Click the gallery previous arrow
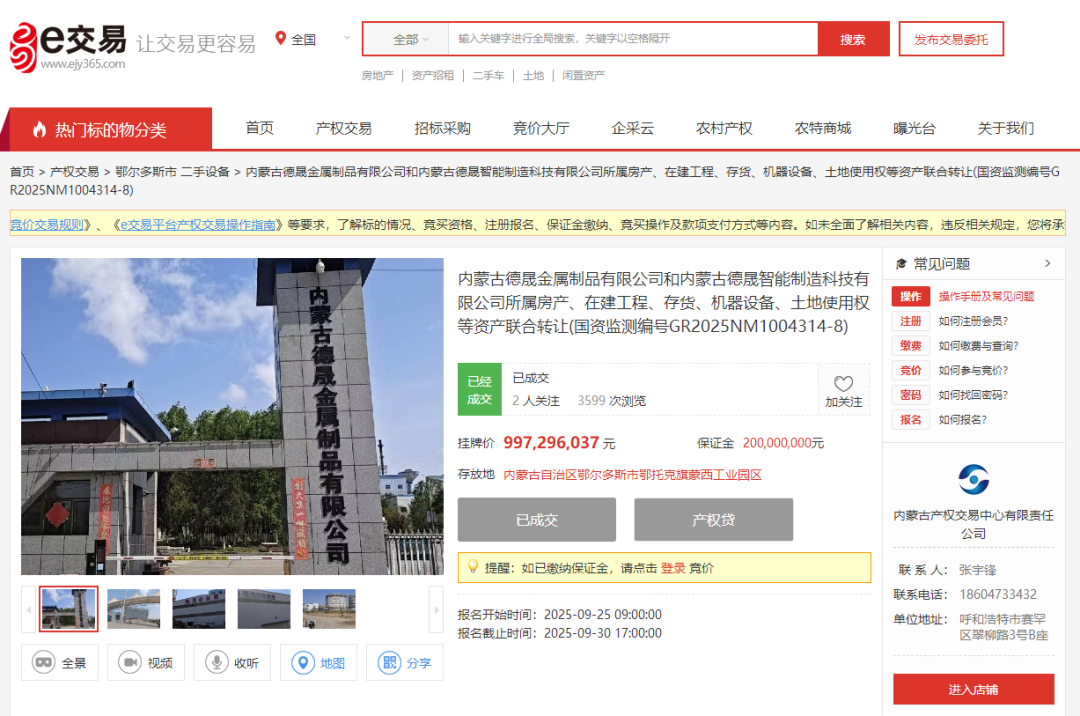 pos(28,609)
